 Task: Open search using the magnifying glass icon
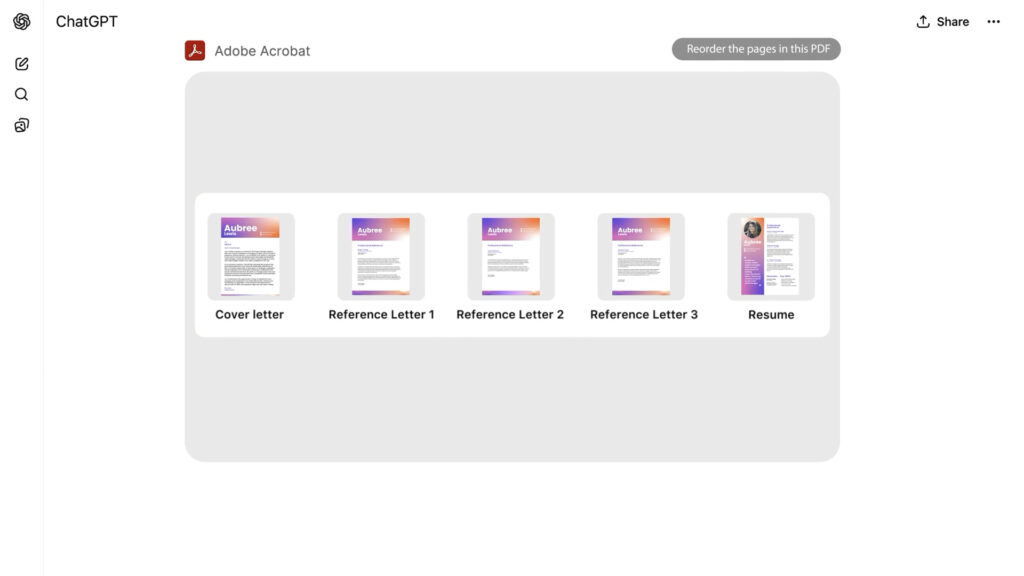tap(22, 95)
